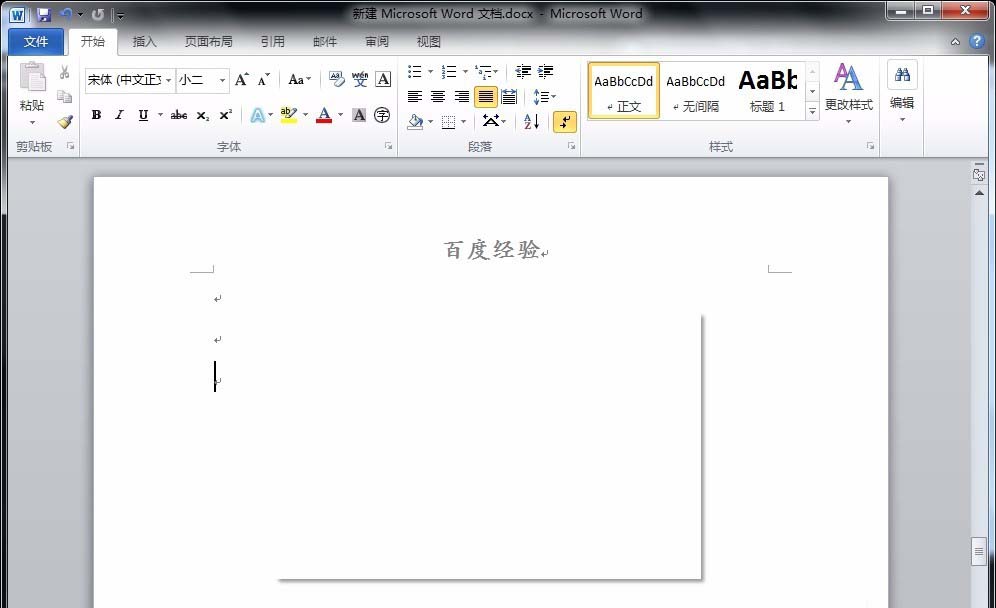Switch to the 插入 tab
996x608 pixels.
[x=144, y=42]
